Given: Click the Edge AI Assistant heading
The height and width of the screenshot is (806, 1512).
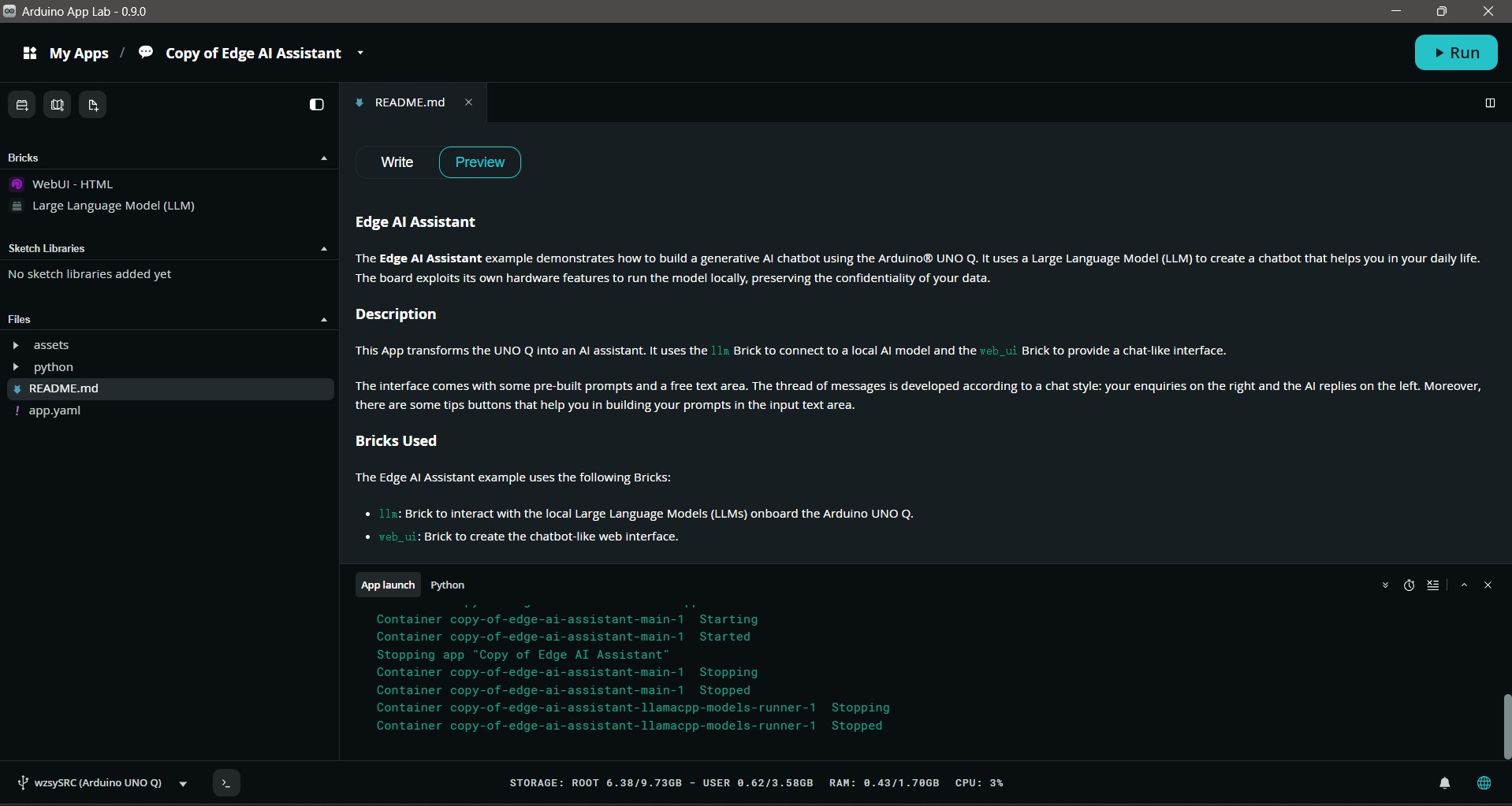Looking at the screenshot, I should click(415, 222).
